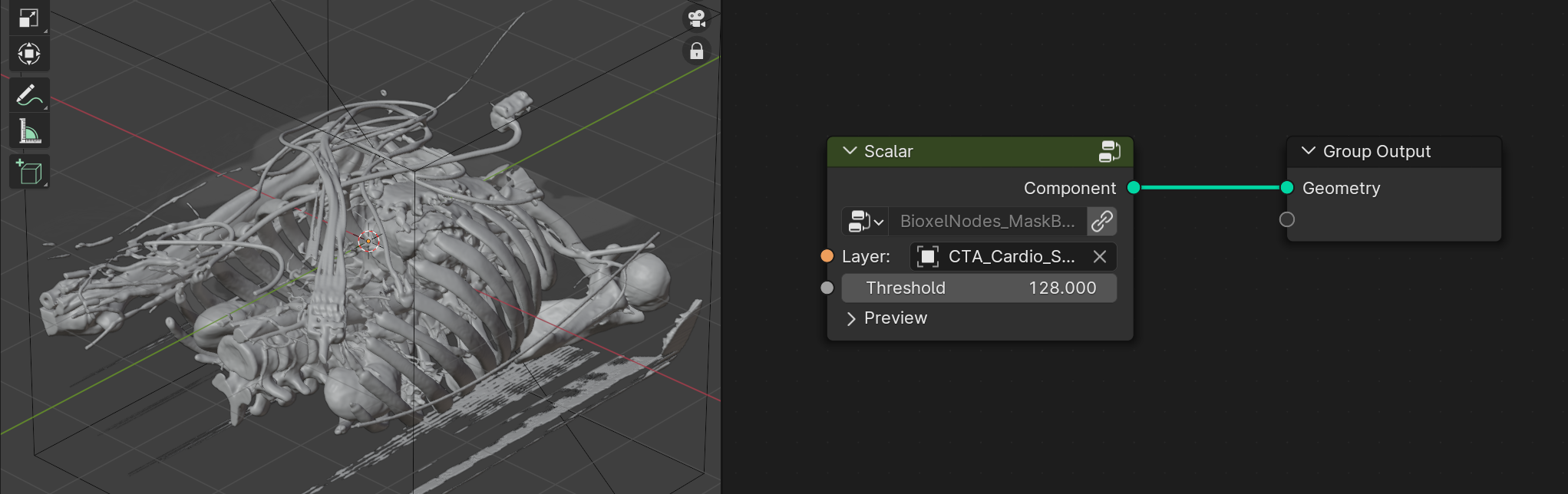
Task: Click the BioxelNodes_MaskB name field
Action: (988, 222)
